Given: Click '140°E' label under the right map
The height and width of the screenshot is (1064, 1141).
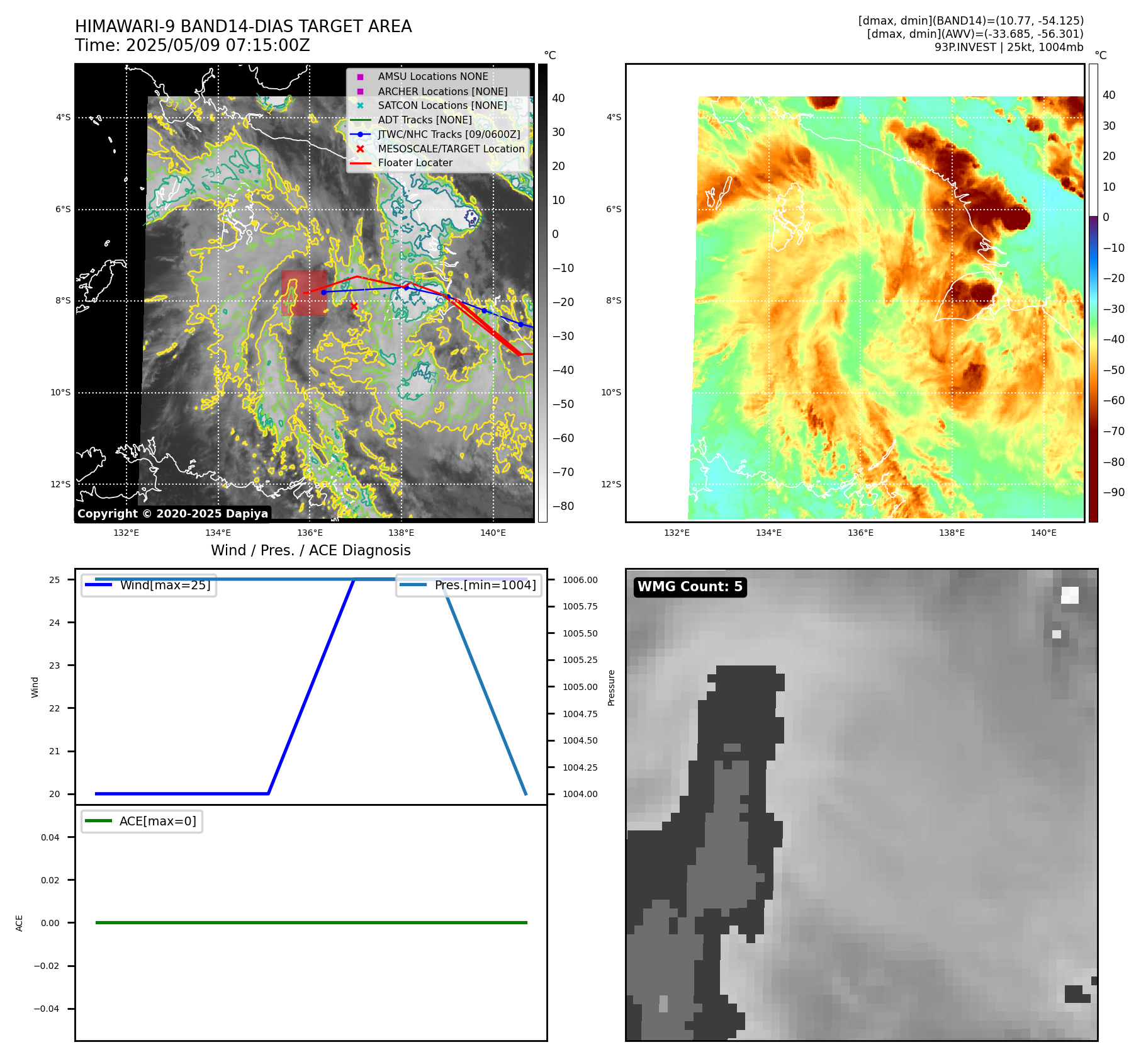Looking at the screenshot, I should click(x=1044, y=533).
